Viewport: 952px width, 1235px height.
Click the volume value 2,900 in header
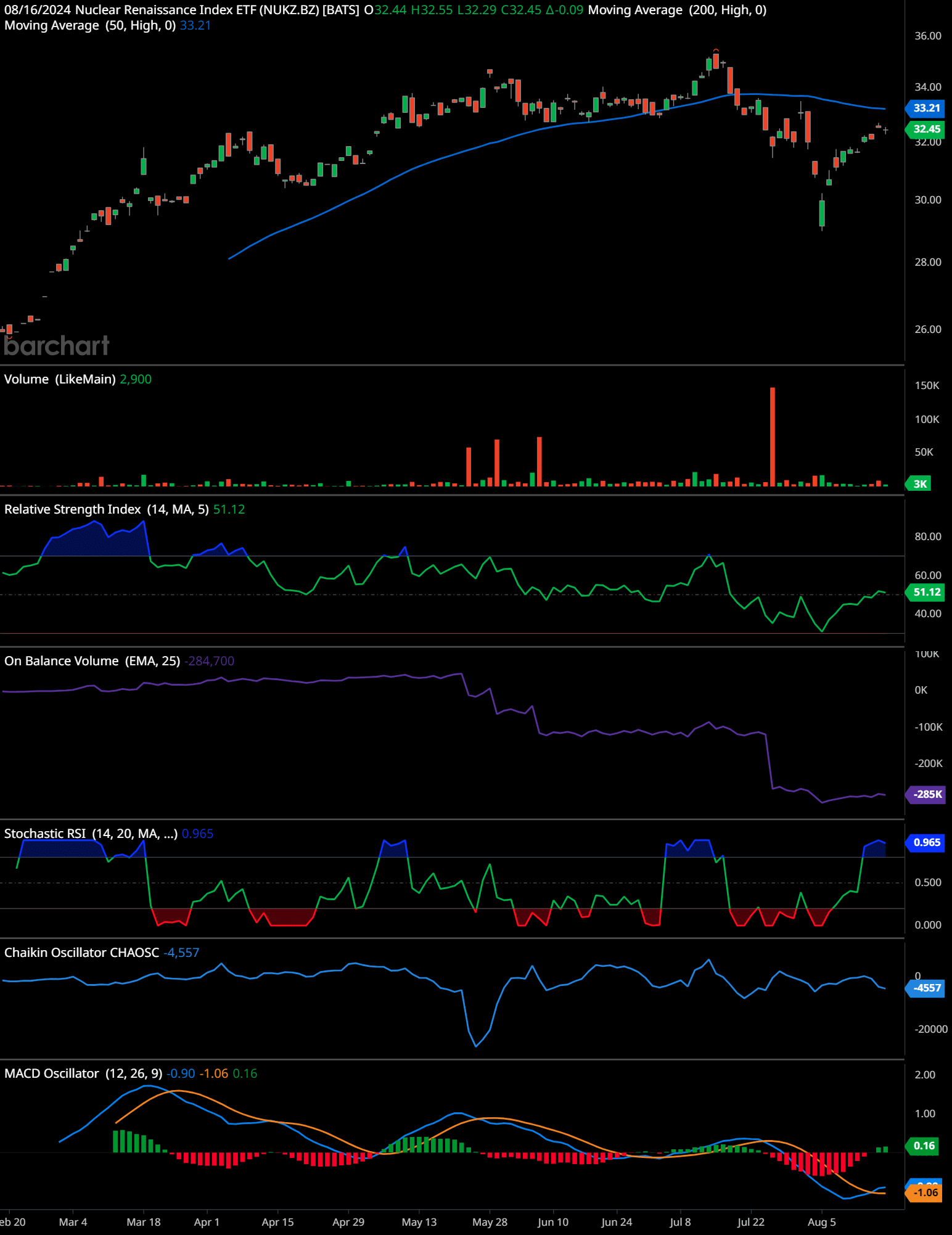coord(136,379)
